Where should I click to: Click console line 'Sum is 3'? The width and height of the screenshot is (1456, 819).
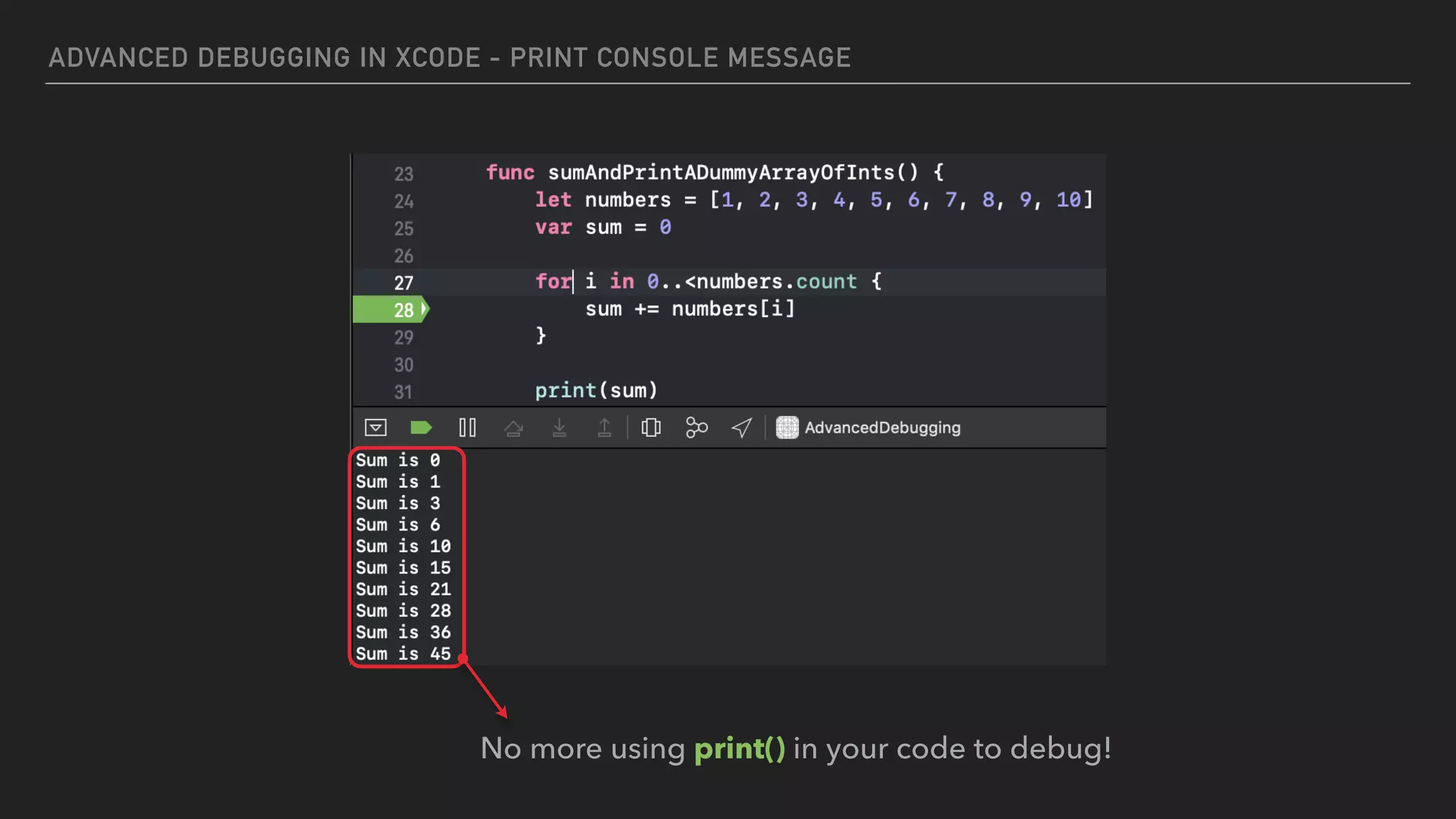398,503
